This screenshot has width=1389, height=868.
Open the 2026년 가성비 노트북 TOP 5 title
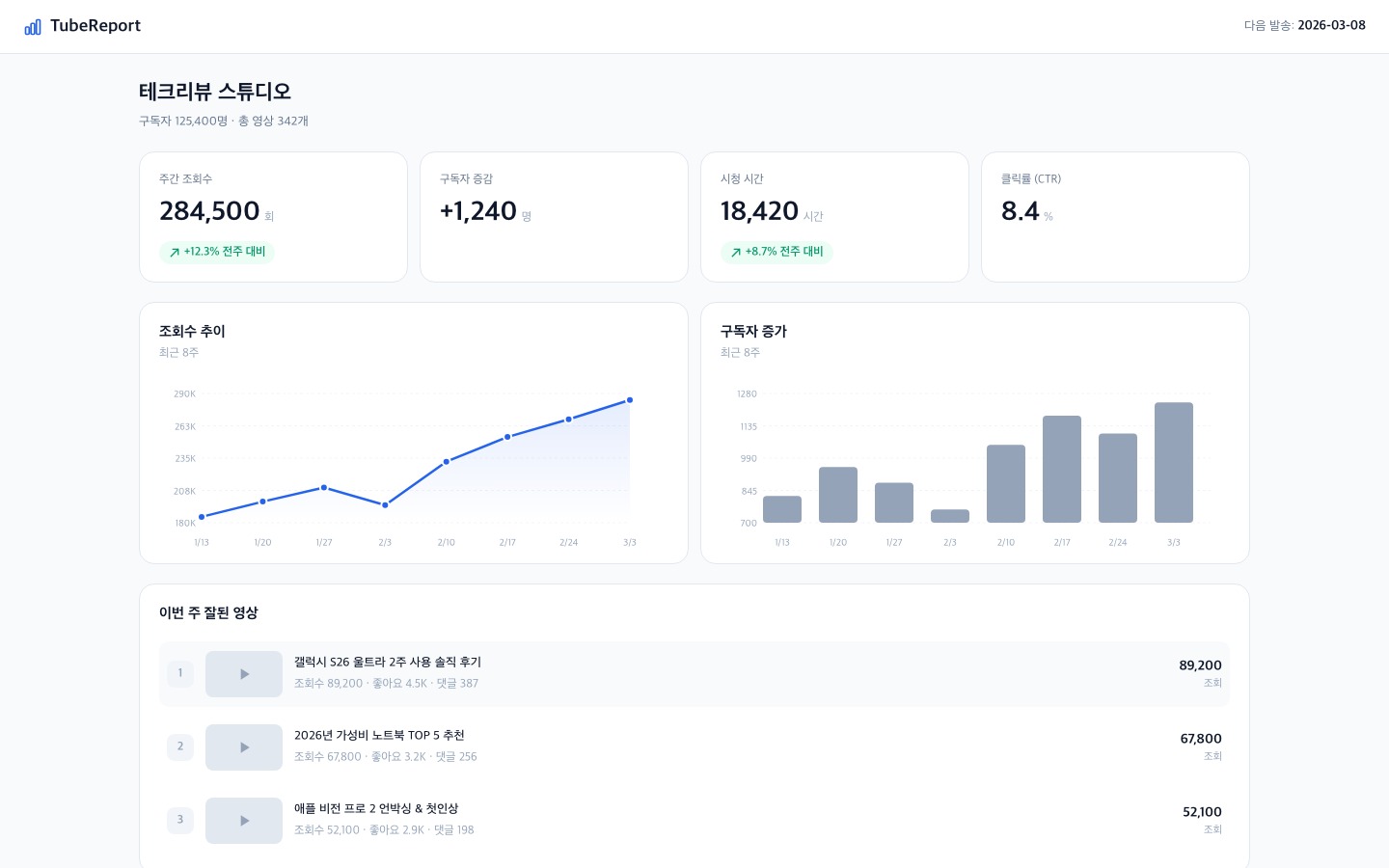(379, 736)
